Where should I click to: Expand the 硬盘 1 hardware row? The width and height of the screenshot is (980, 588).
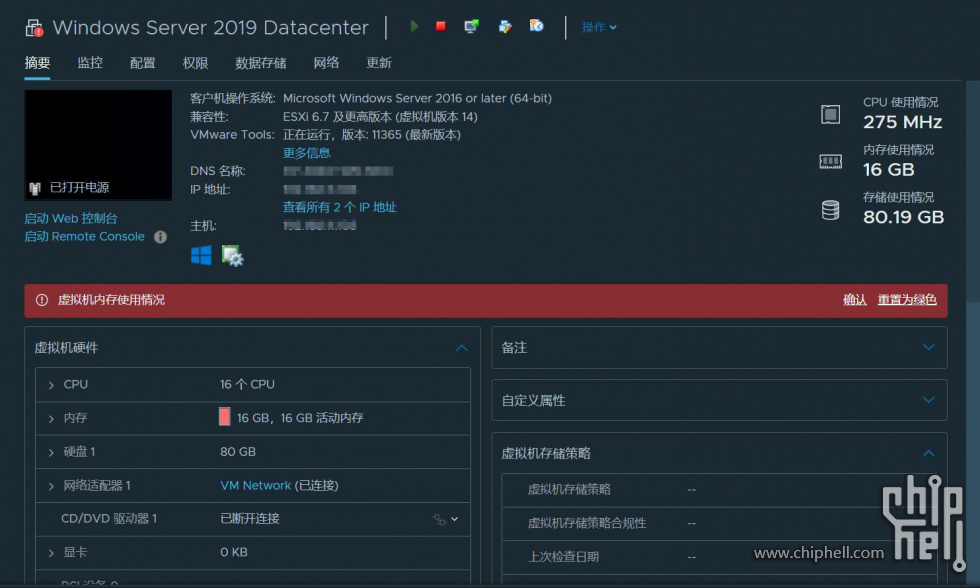(x=51, y=452)
